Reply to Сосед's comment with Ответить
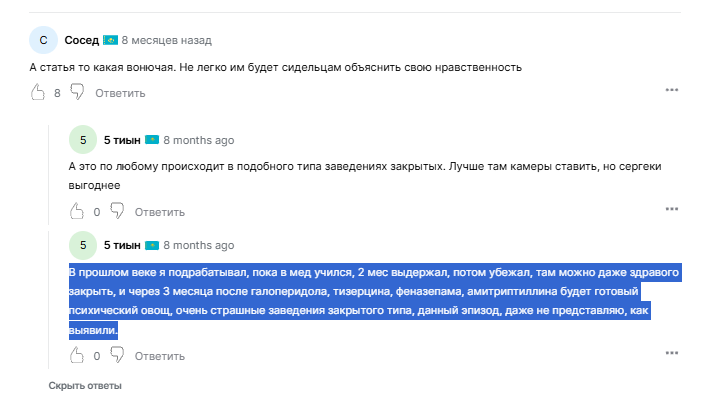 pos(120,93)
